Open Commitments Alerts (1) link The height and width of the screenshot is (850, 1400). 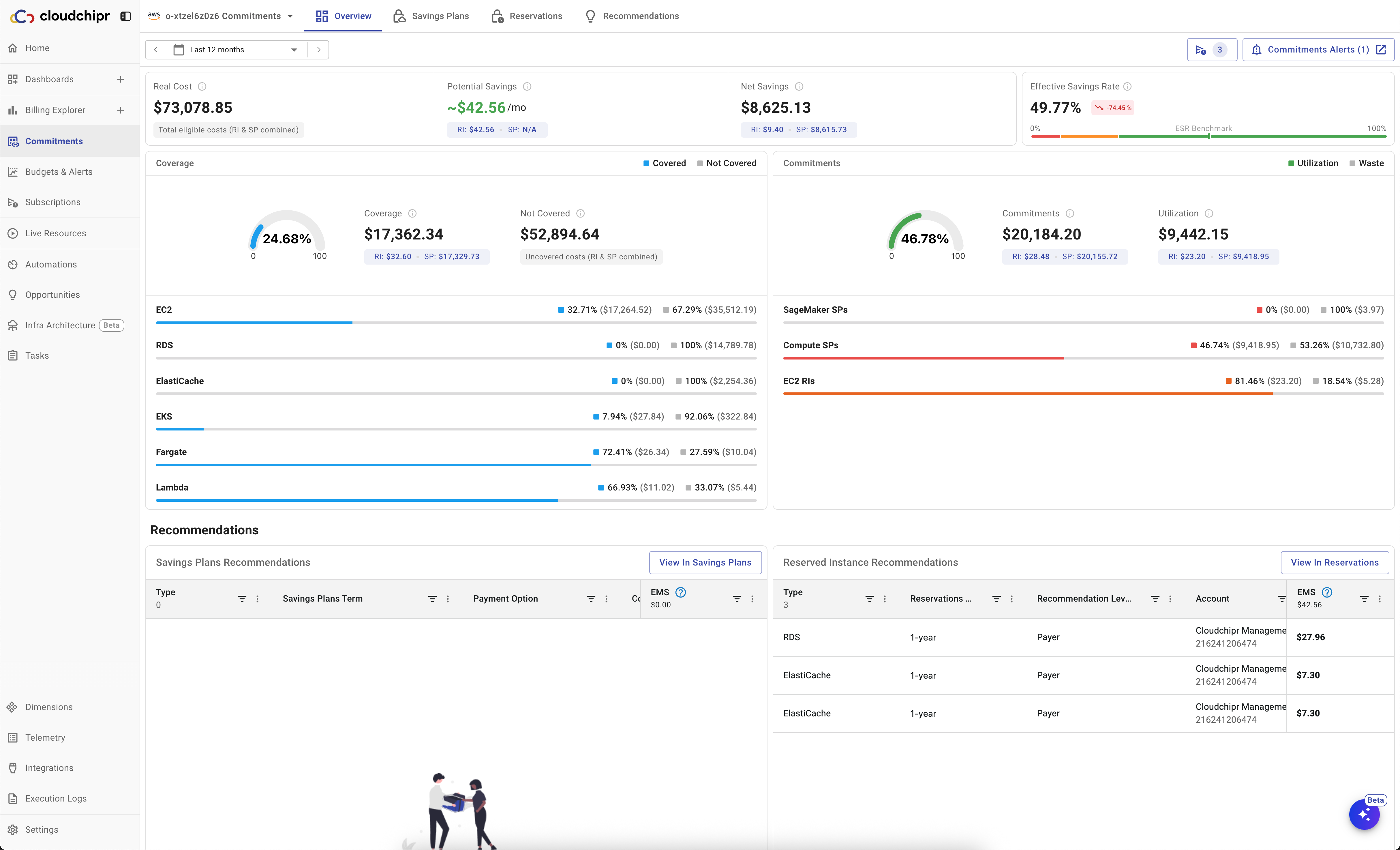[x=1318, y=49]
